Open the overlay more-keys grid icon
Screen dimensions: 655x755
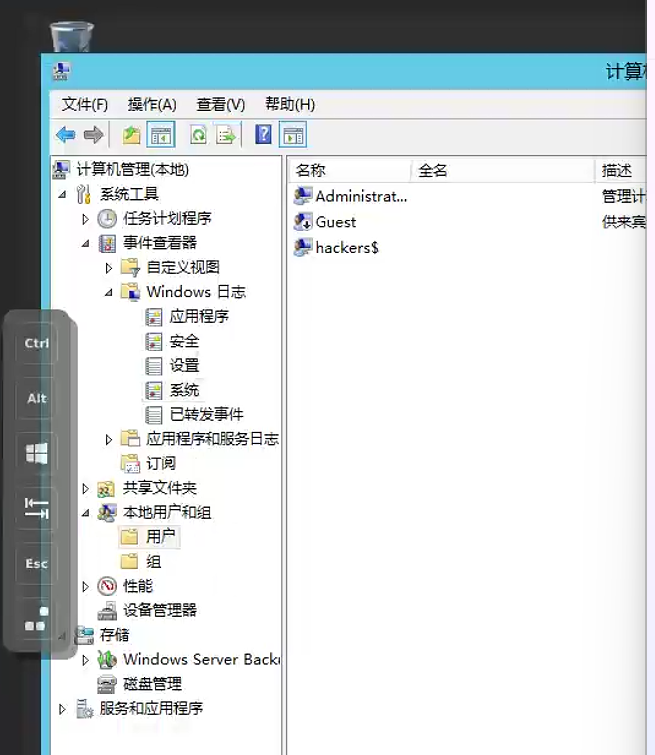click(x=37, y=619)
